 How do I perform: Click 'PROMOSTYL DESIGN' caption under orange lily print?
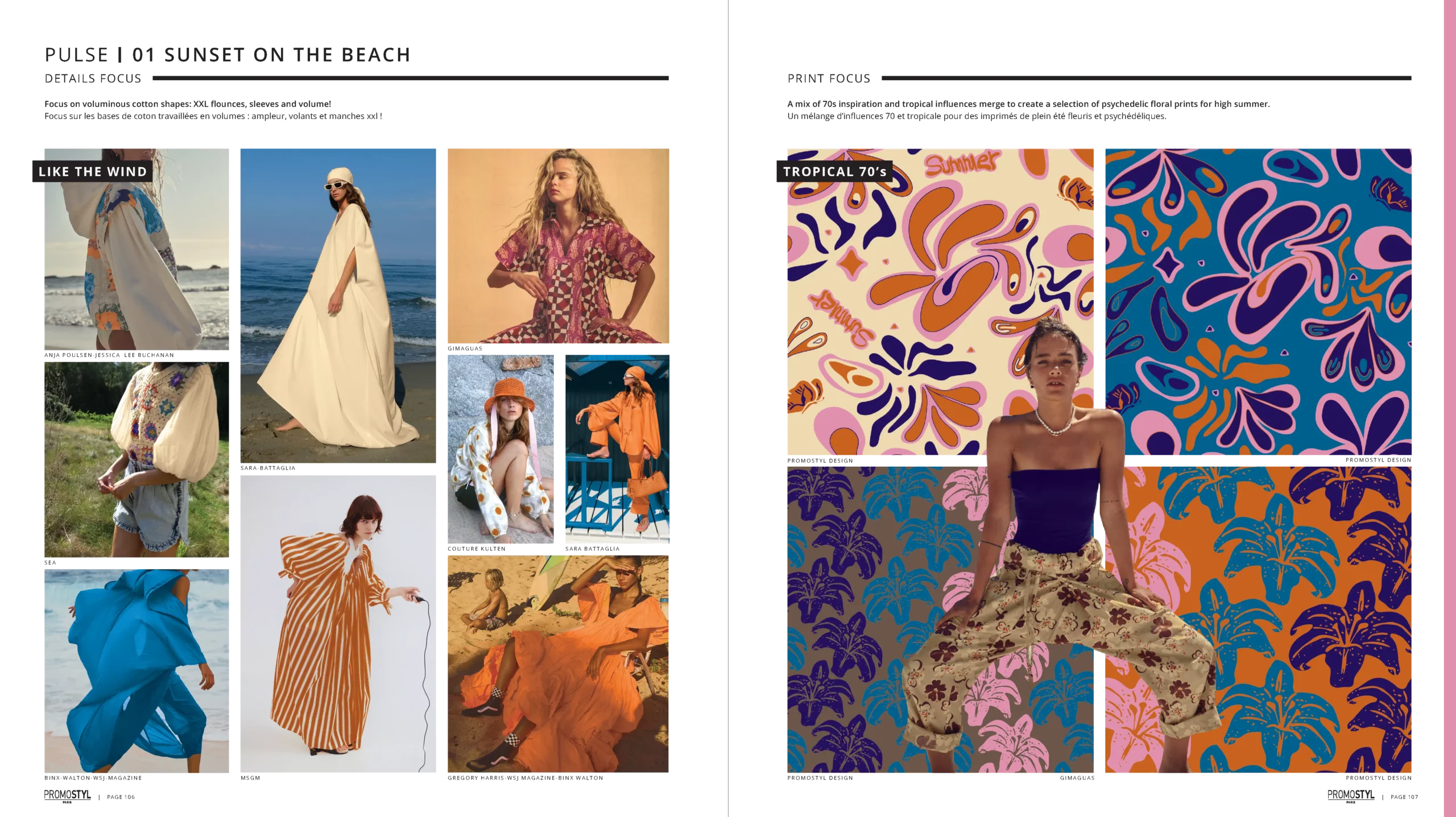tap(1379, 778)
